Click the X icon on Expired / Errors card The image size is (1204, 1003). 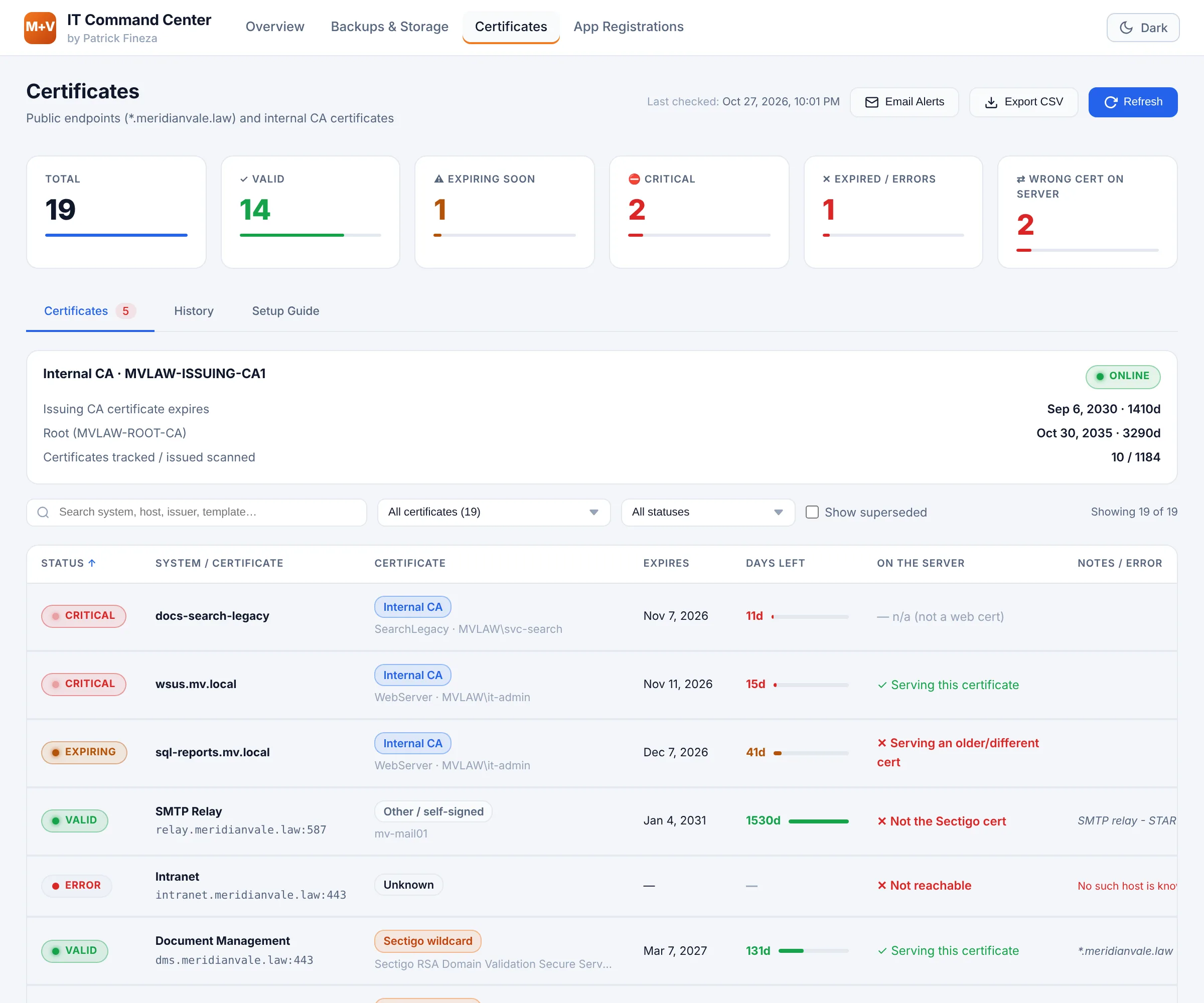[x=826, y=179]
